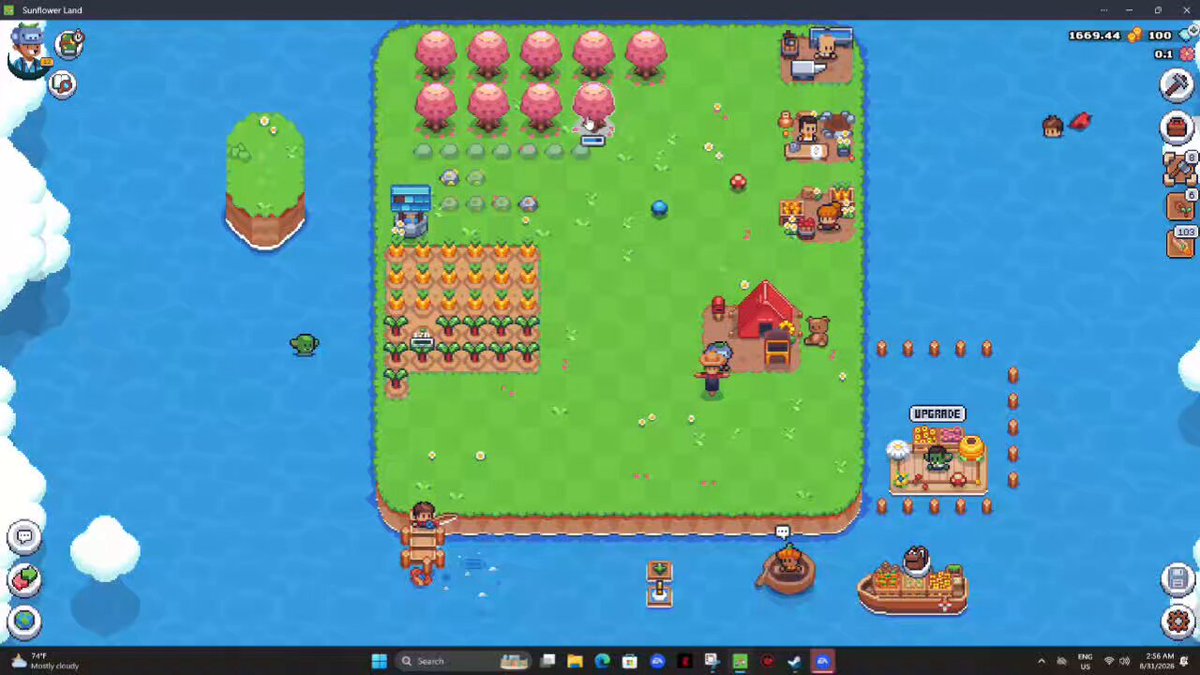Select the carrot slot showing 103
Viewport: 1200px width, 675px height.
(1180, 243)
